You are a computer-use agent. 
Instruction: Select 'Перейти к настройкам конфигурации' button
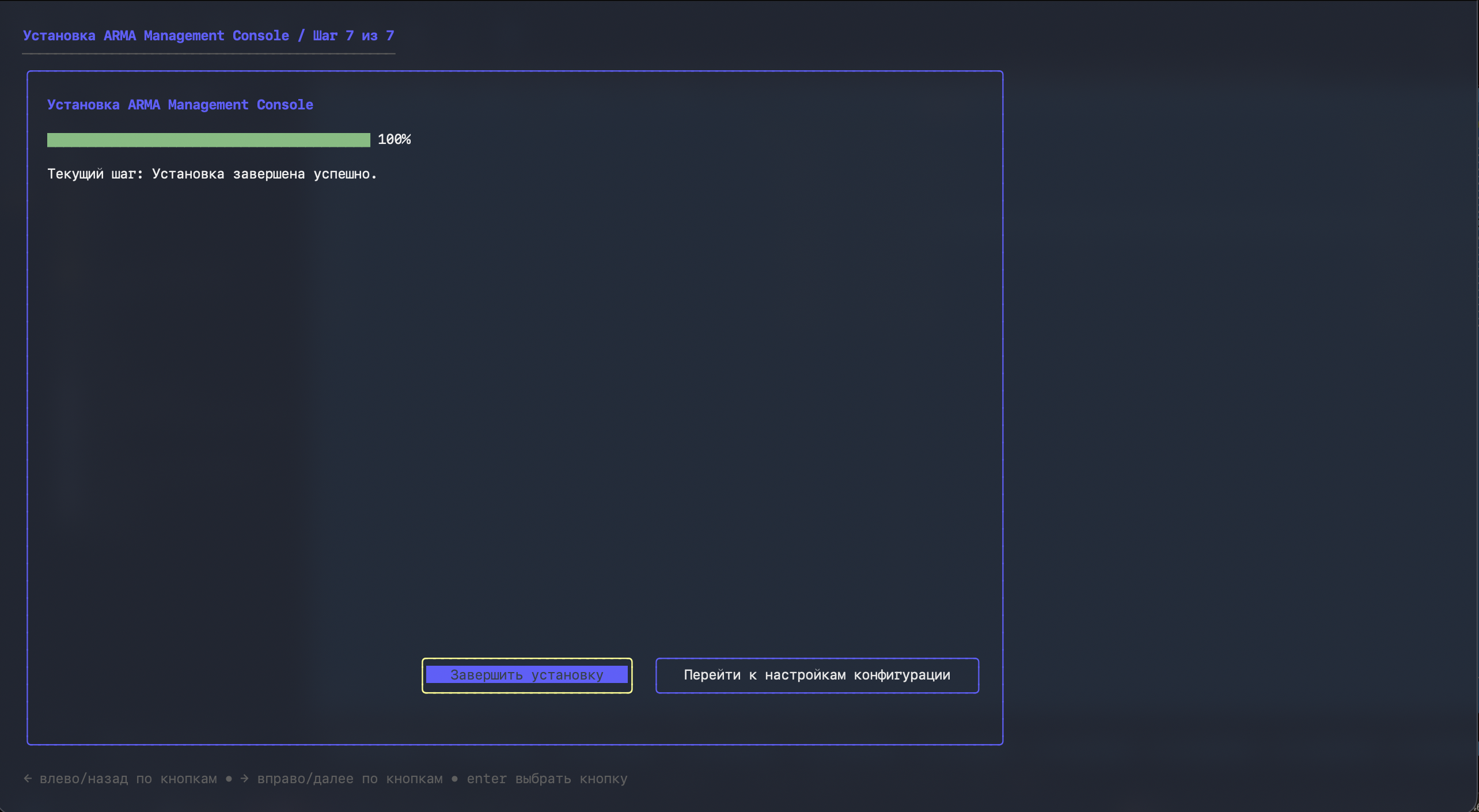tap(817, 675)
